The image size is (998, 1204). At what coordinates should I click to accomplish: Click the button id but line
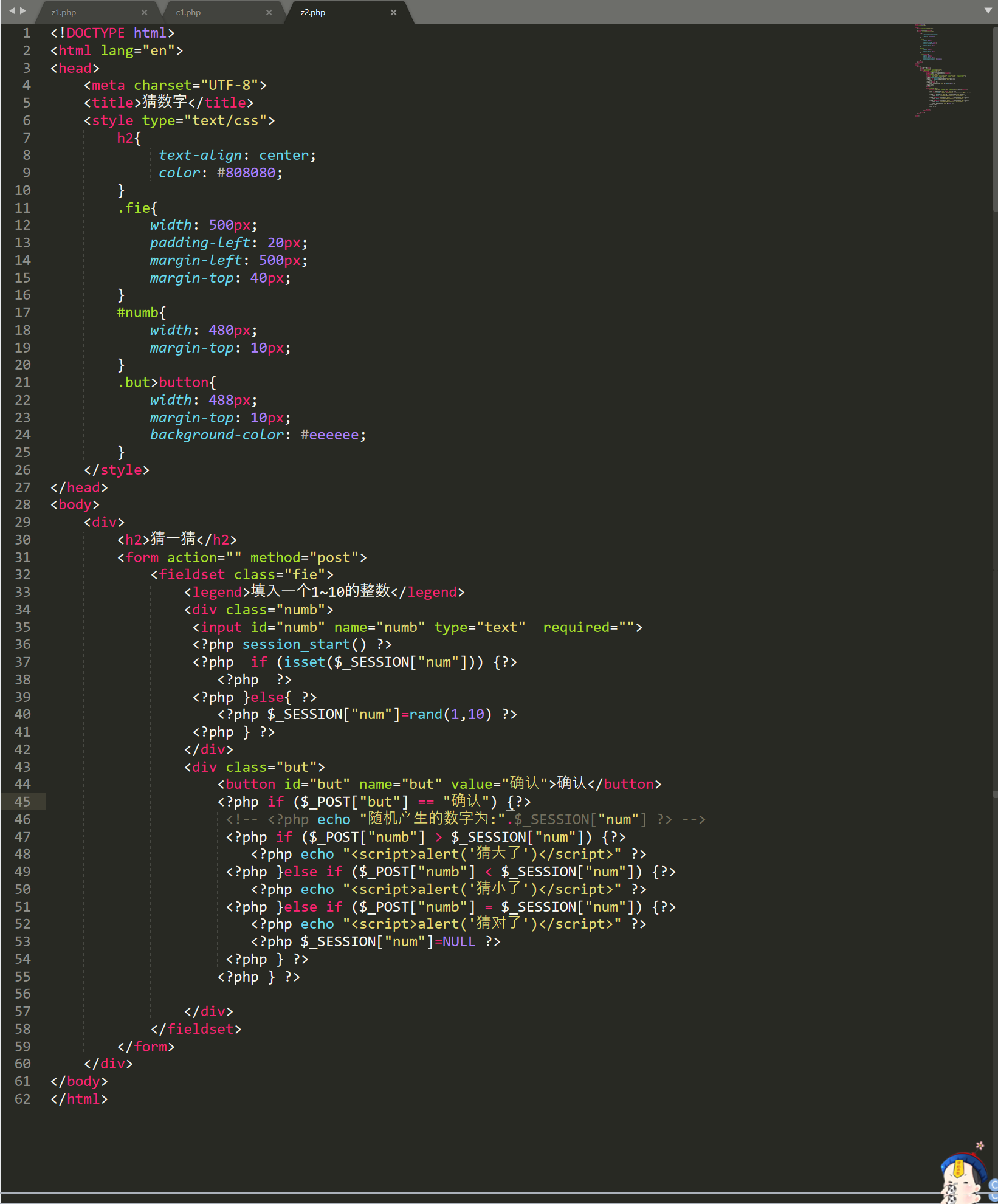439,784
